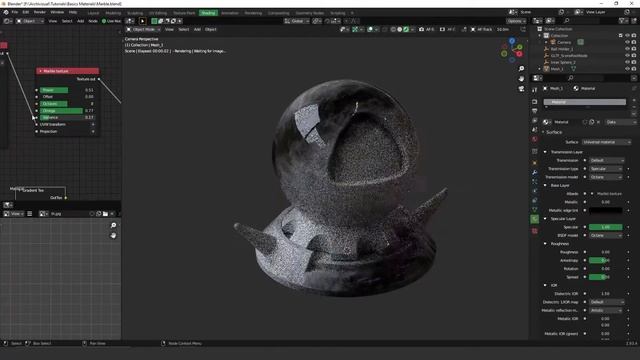Open the BSDF model Octane dropdown

tap(607, 236)
